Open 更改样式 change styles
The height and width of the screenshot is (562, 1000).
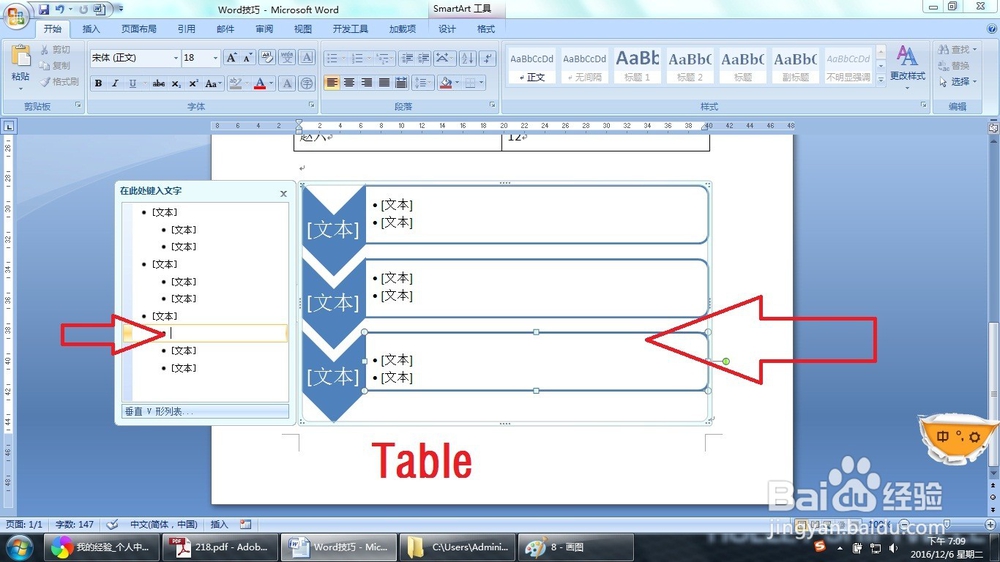(908, 66)
